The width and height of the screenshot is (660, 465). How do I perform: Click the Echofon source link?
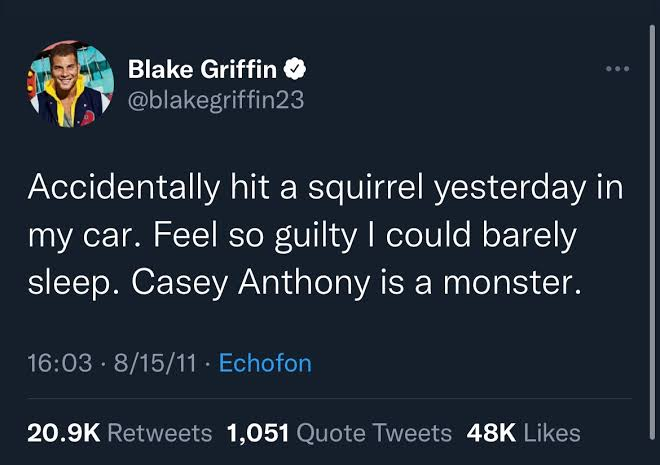(265, 363)
